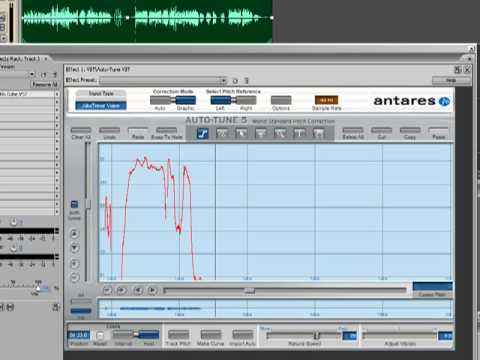Viewport: 480px width, 360px height.
Task: Click the Retune Speed slider handle
Action: [316, 335]
